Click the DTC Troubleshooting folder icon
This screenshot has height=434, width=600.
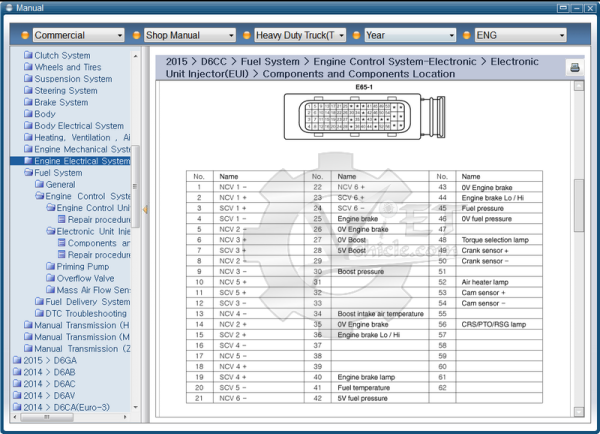tap(39, 313)
